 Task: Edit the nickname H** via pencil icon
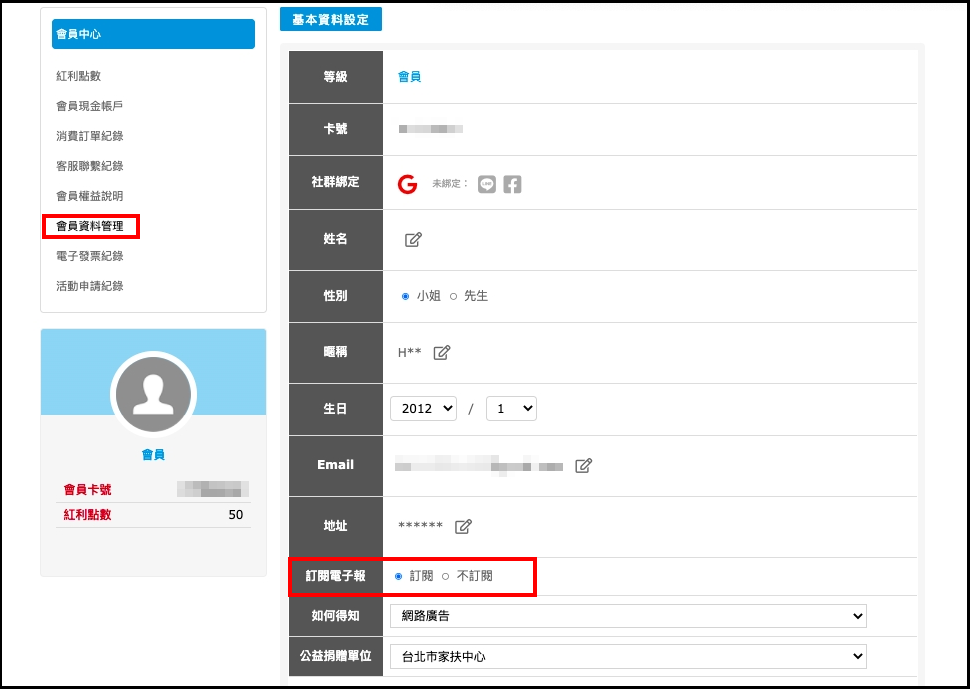pos(441,352)
